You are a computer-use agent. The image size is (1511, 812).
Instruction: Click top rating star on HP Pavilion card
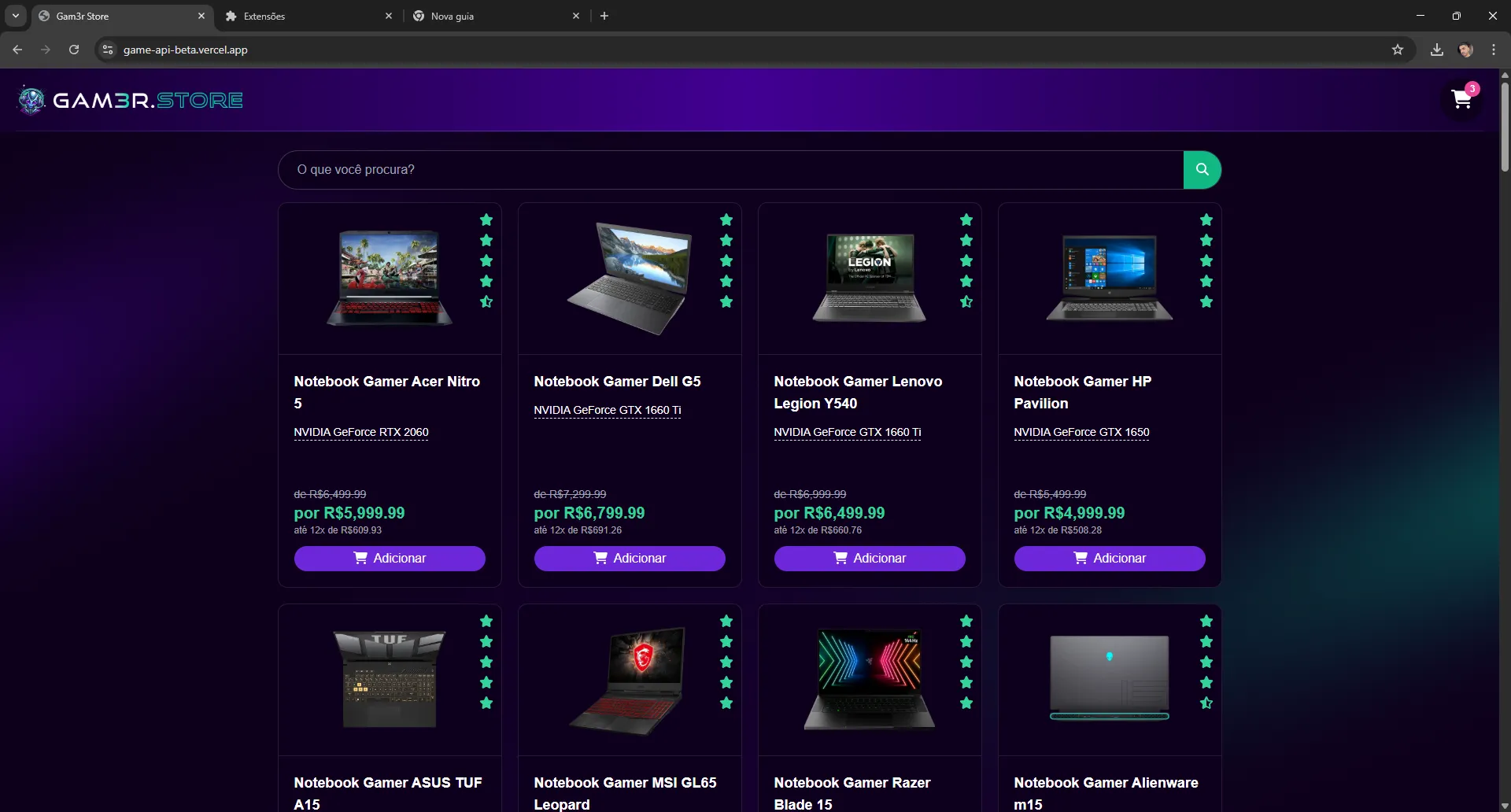(x=1206, y=220)
